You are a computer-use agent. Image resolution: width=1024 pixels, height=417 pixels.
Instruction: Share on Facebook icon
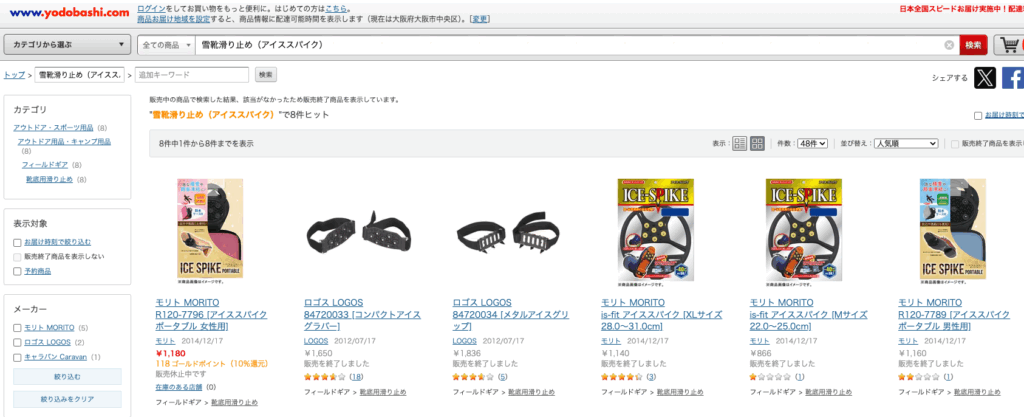[x=1013, y=78]
